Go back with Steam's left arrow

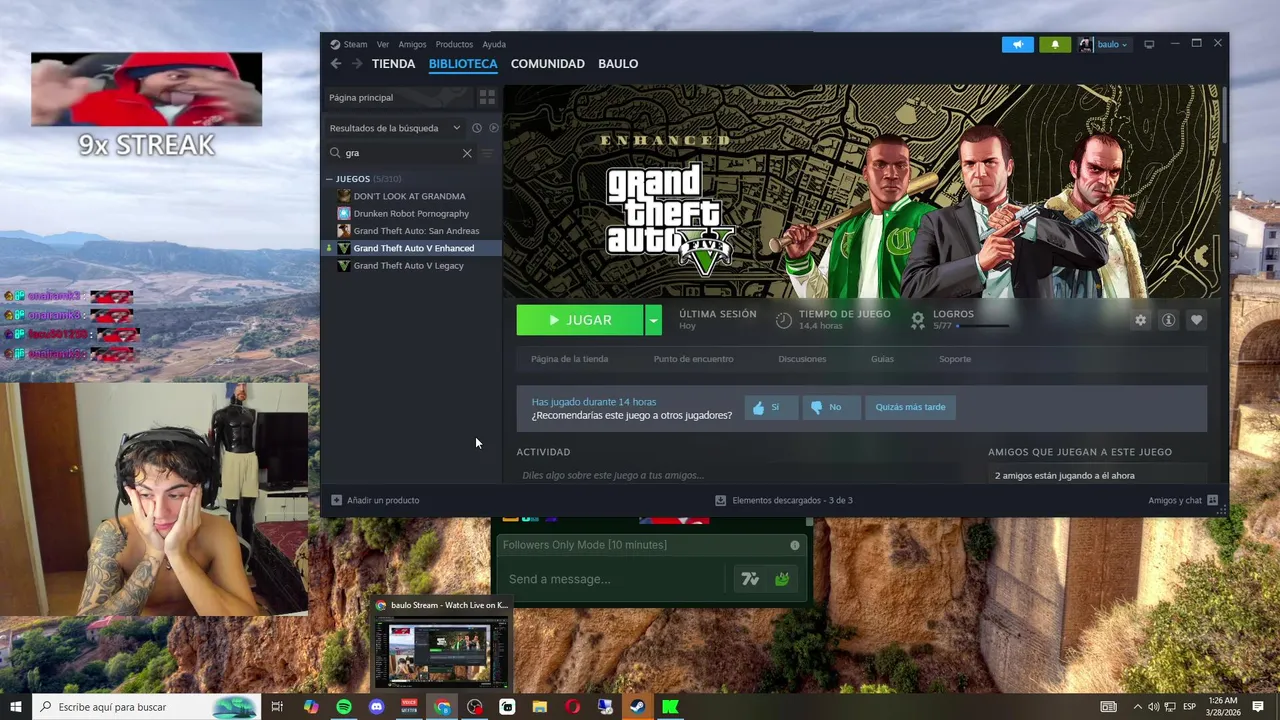tap(336, 63)
